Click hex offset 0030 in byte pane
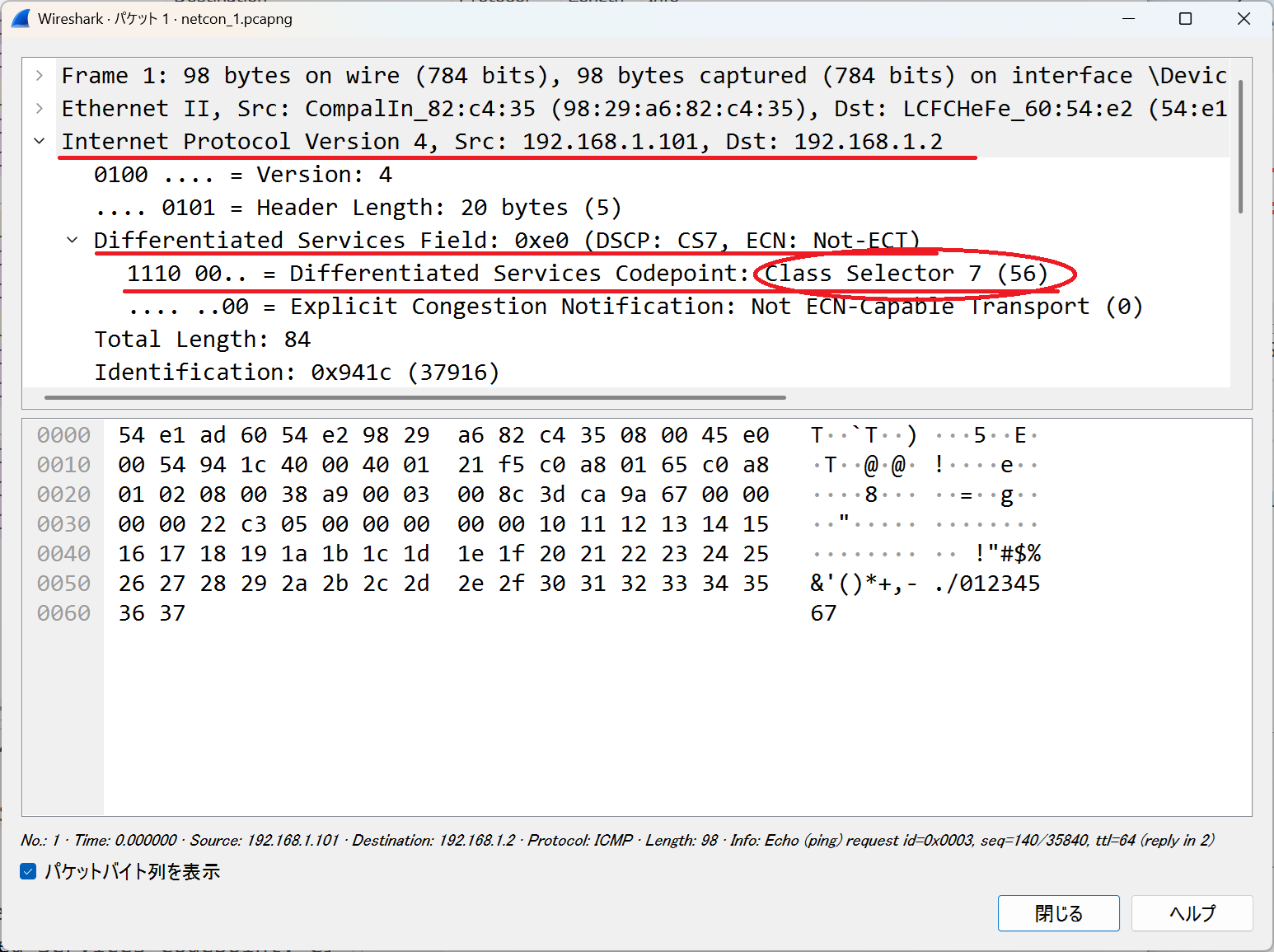Screen dimensions: 1274x952 63,524
